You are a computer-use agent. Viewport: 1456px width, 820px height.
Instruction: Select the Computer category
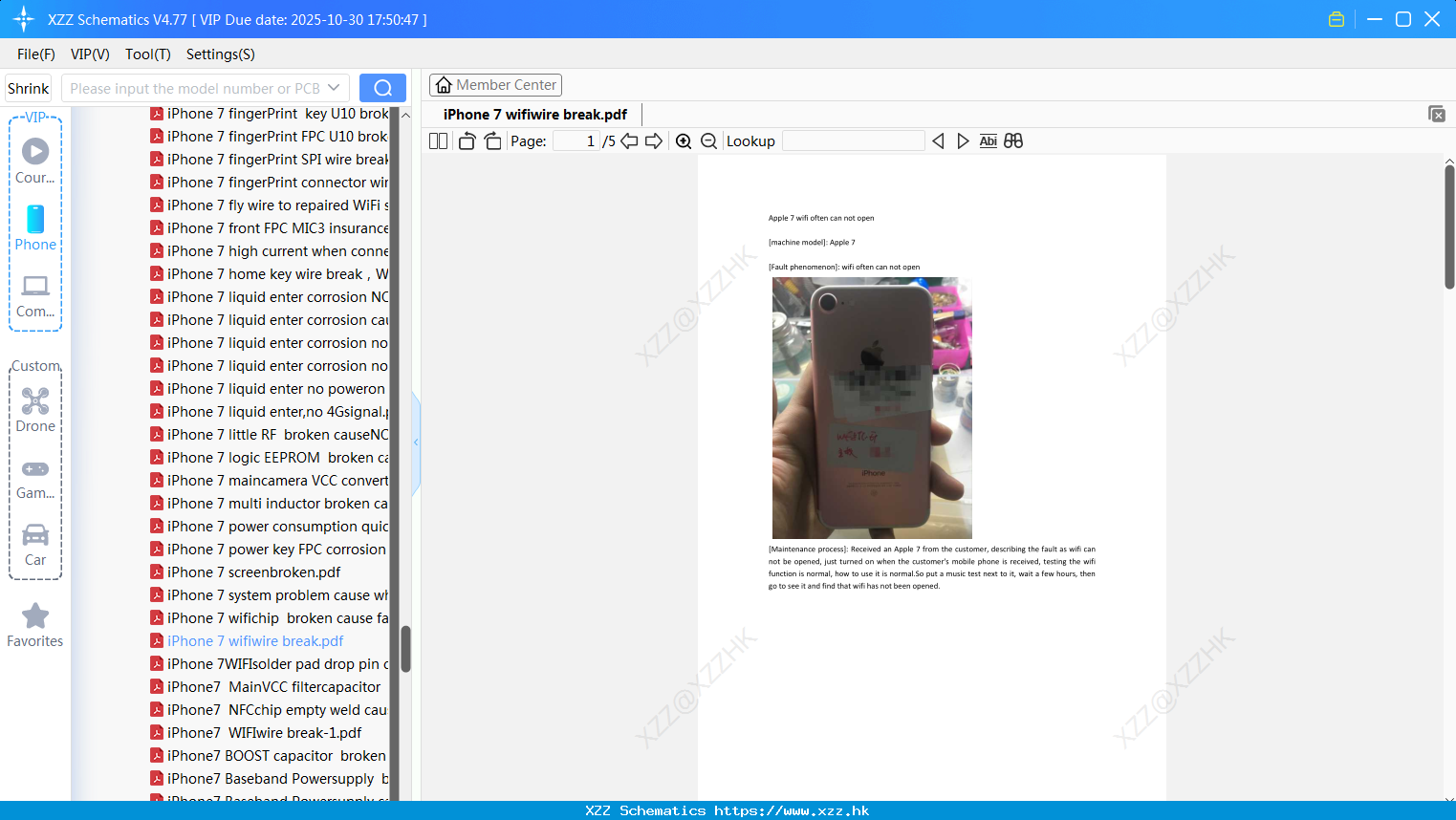35,296
